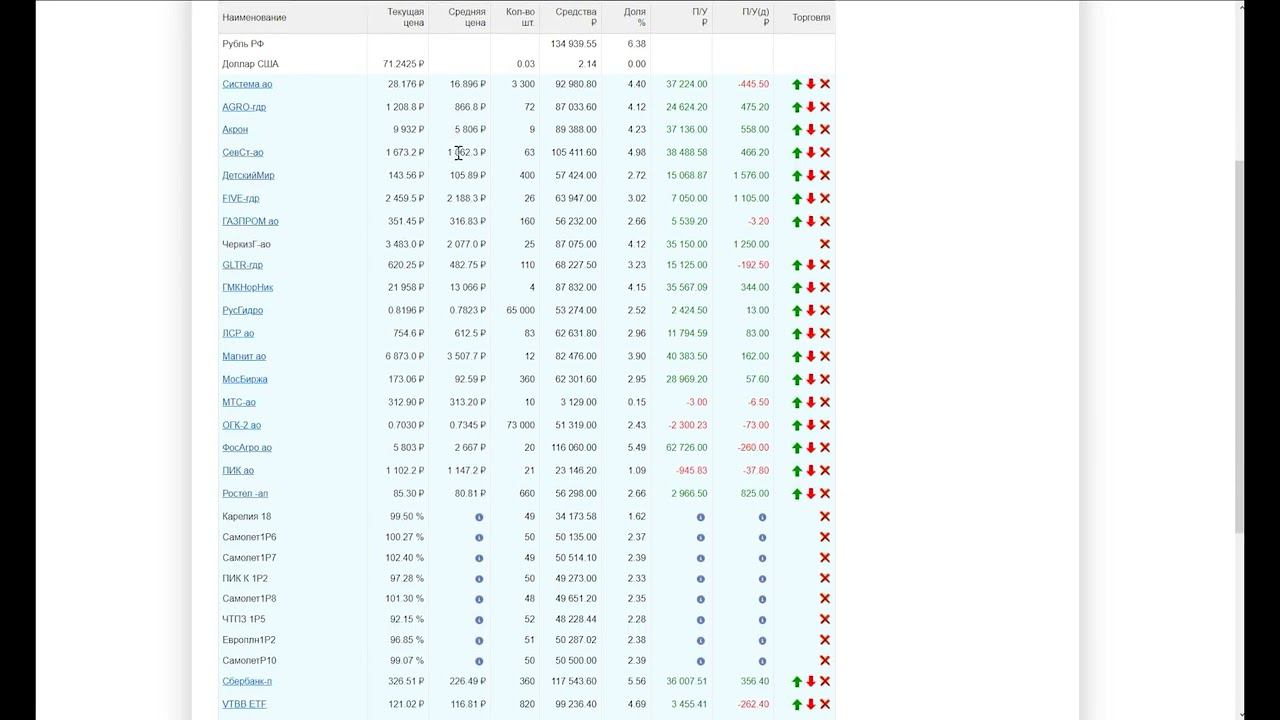This screenshot has height=720, width=1280.
Task: Close the Карелия 18 bond with the red X
Action: pos(825,517)
